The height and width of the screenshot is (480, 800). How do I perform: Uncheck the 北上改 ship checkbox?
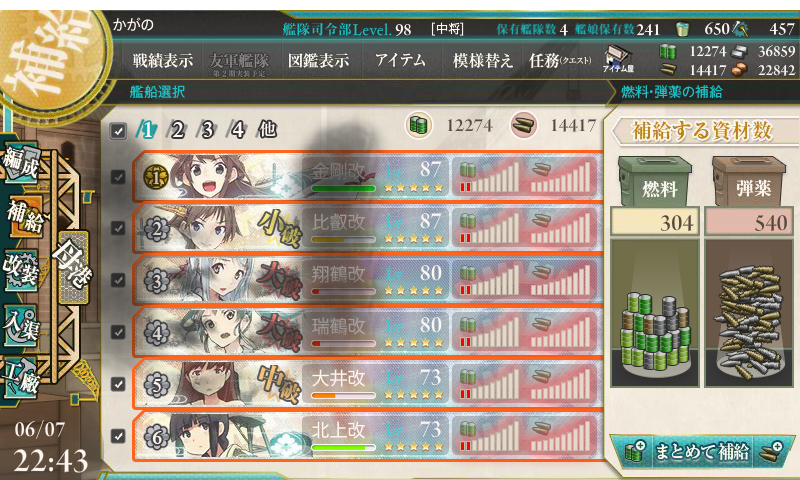[x=118, y=436]
